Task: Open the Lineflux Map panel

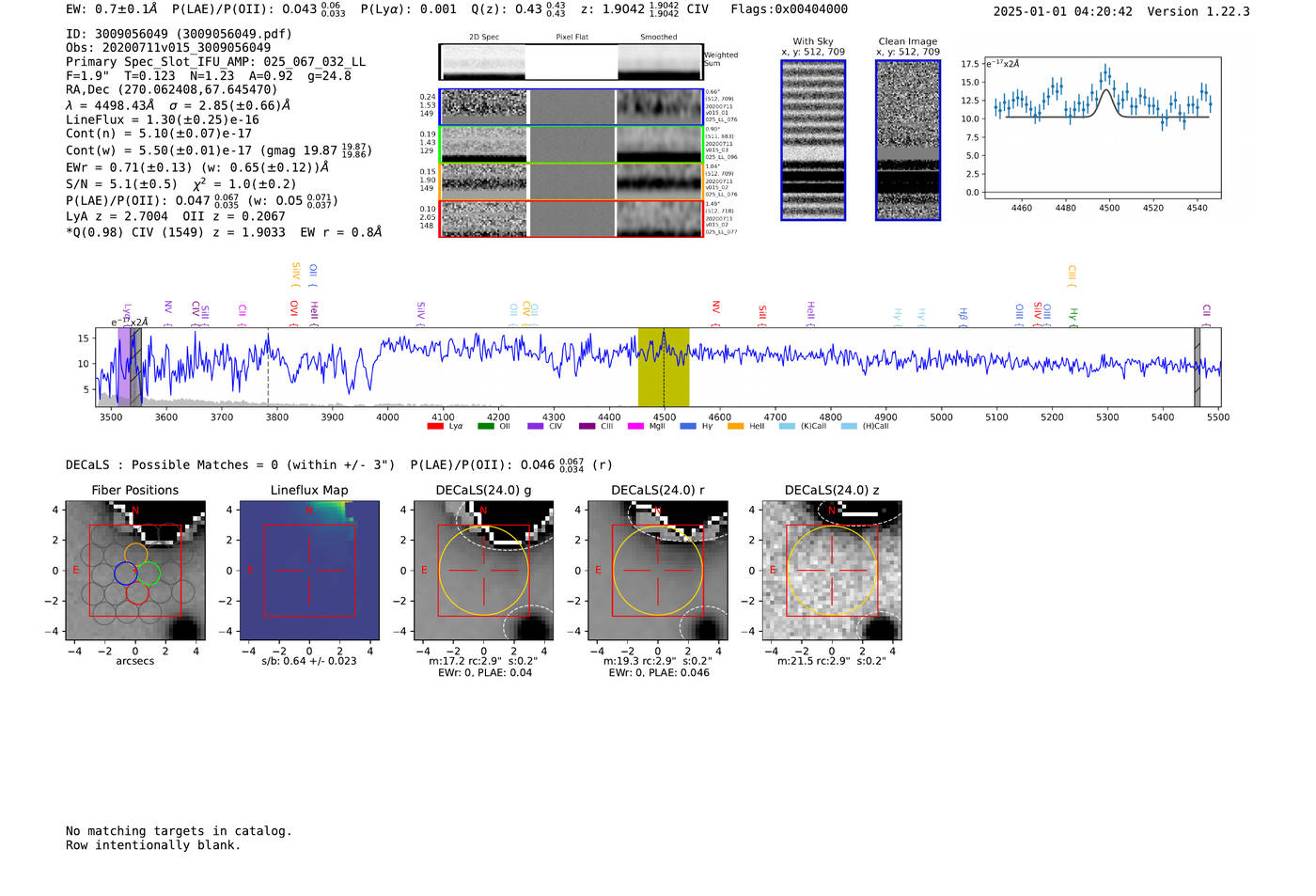Action: click(309, 571)
